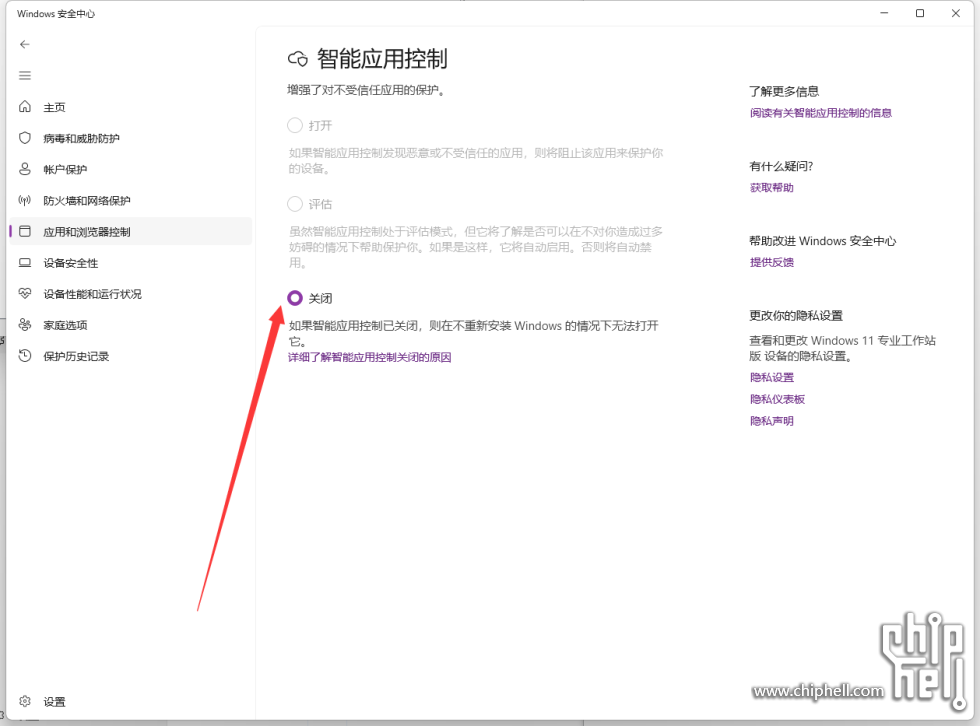Click the 提供反馈 link

click(x=771, y=262)
